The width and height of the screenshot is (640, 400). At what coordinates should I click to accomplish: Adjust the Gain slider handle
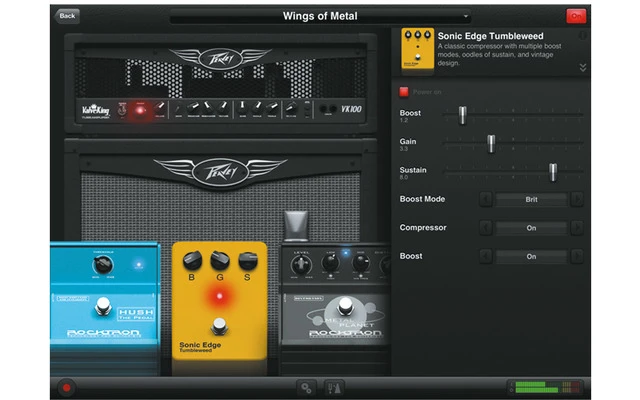491,143
